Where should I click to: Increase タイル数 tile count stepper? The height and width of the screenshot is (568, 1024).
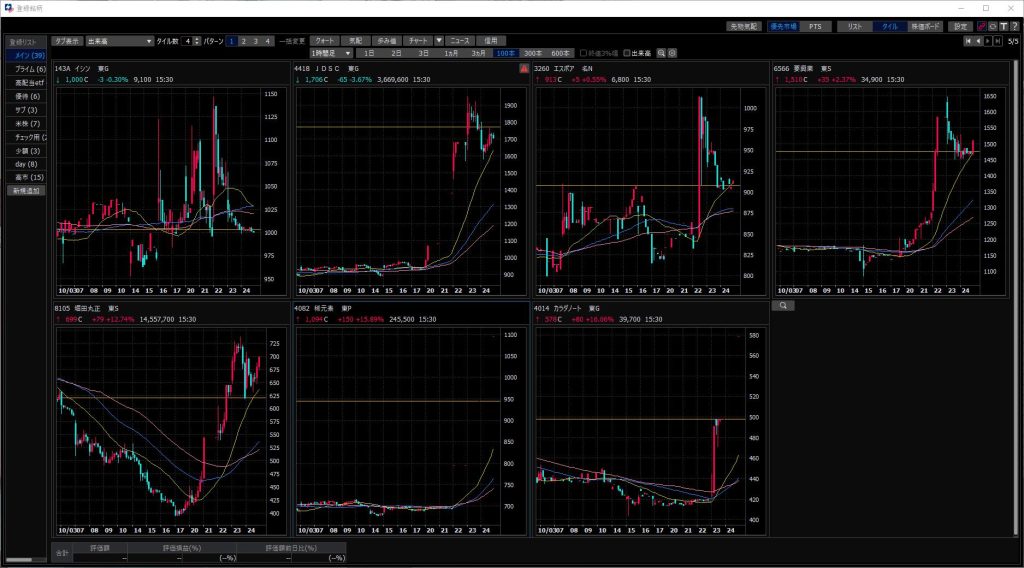[x=198, y=39]
